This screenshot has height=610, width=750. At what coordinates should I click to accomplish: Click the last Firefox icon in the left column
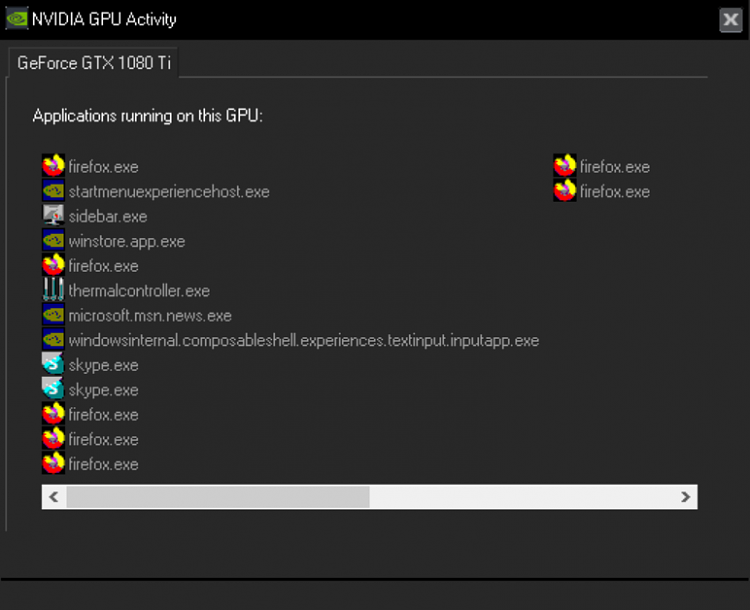click(x=54, y=464)
